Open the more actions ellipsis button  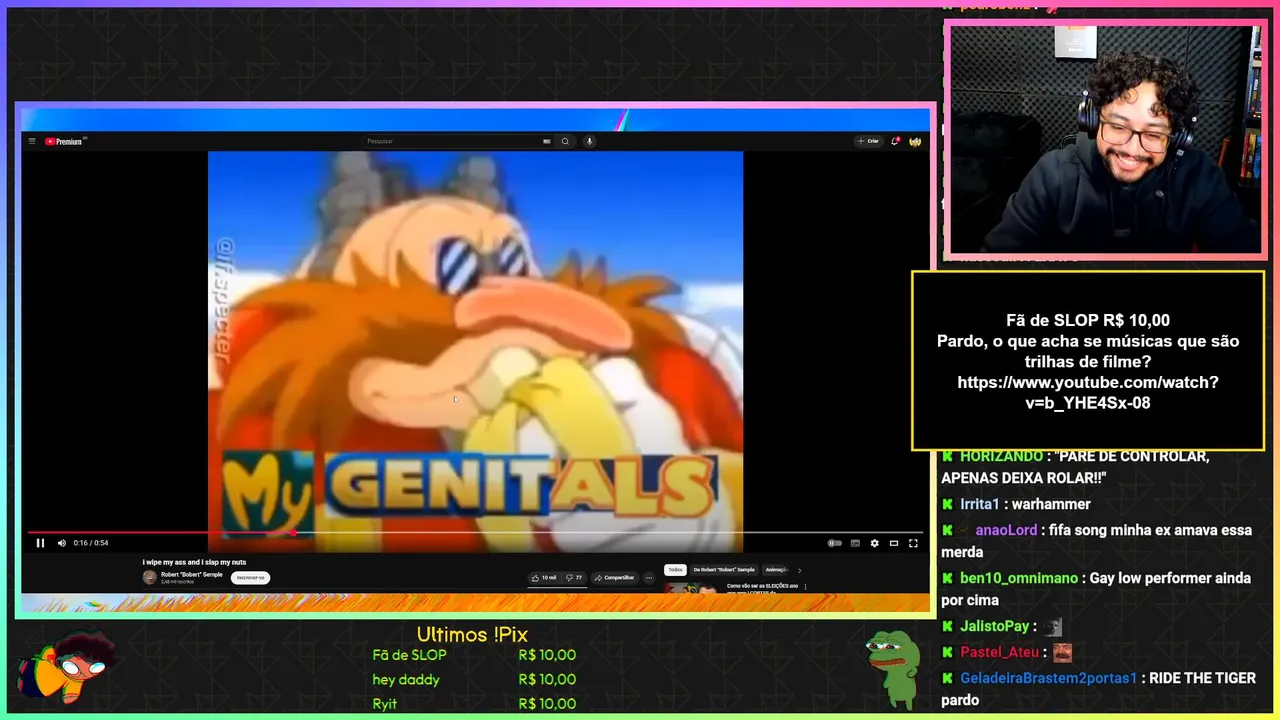pos(648,577)
